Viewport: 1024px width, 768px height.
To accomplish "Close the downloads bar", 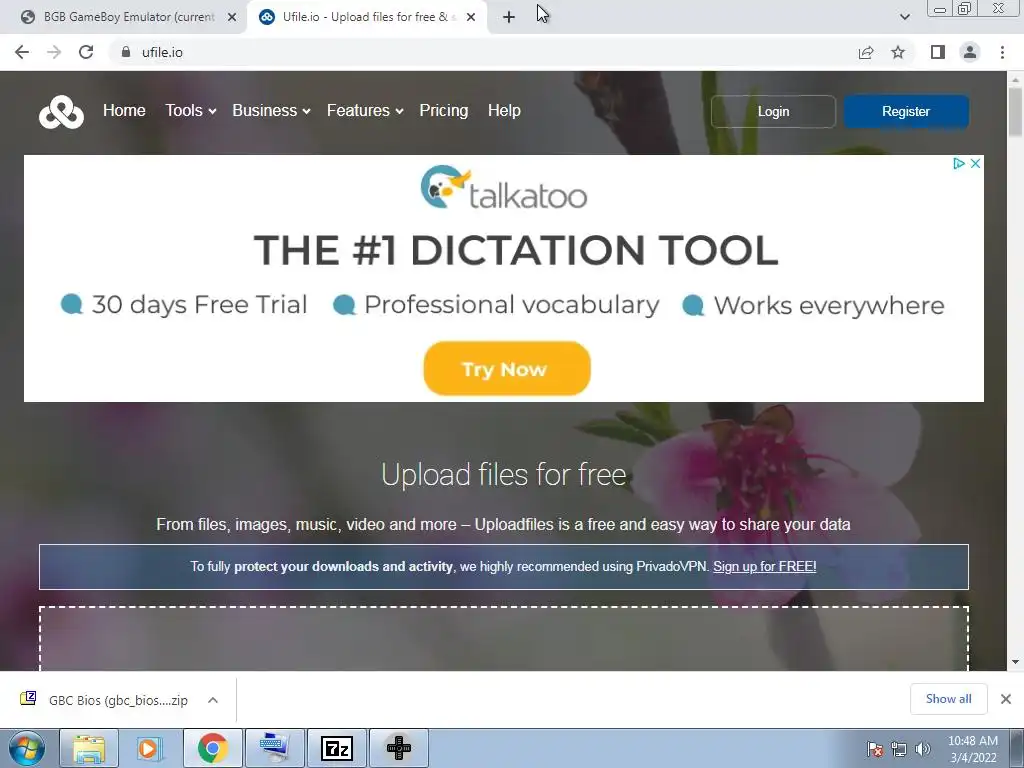I will pos(1006,699).
